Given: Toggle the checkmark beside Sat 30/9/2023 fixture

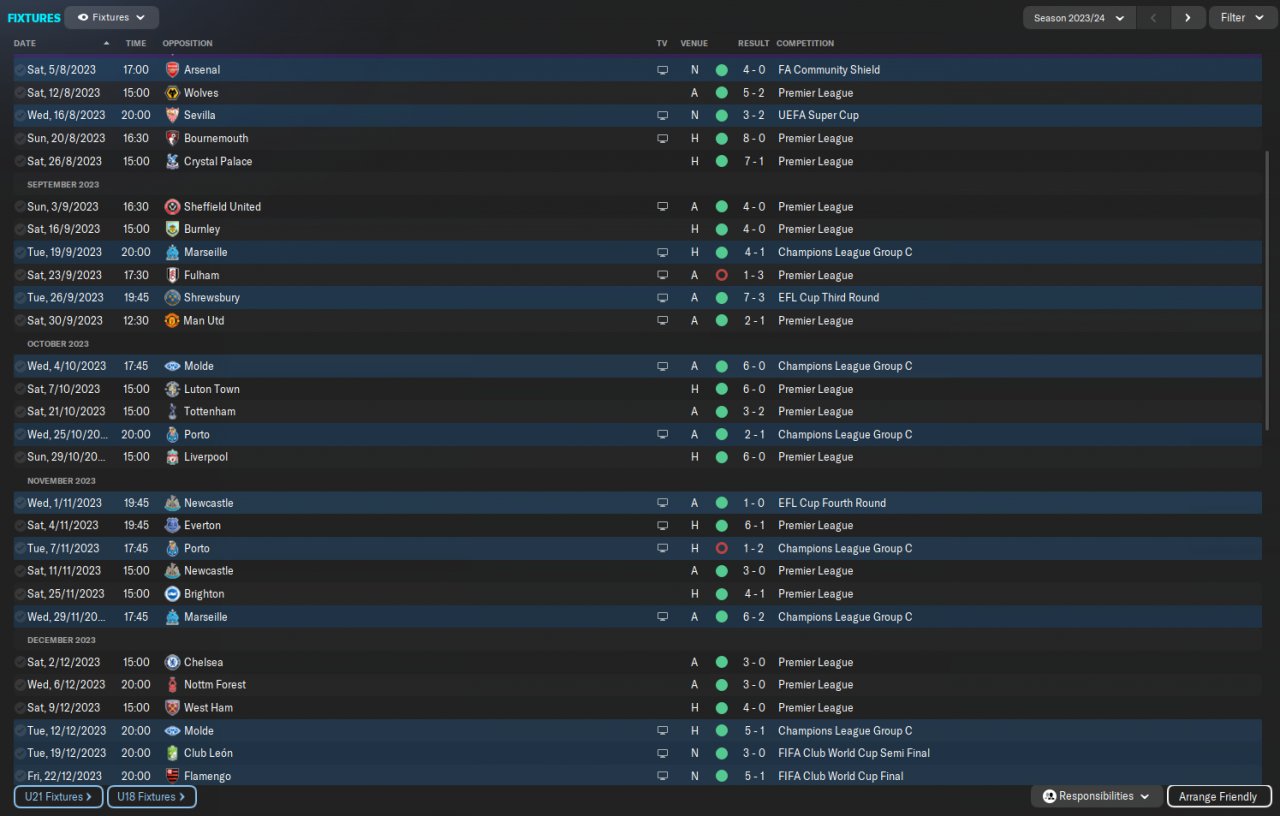Looking at the screenshot, I should 20,321.
